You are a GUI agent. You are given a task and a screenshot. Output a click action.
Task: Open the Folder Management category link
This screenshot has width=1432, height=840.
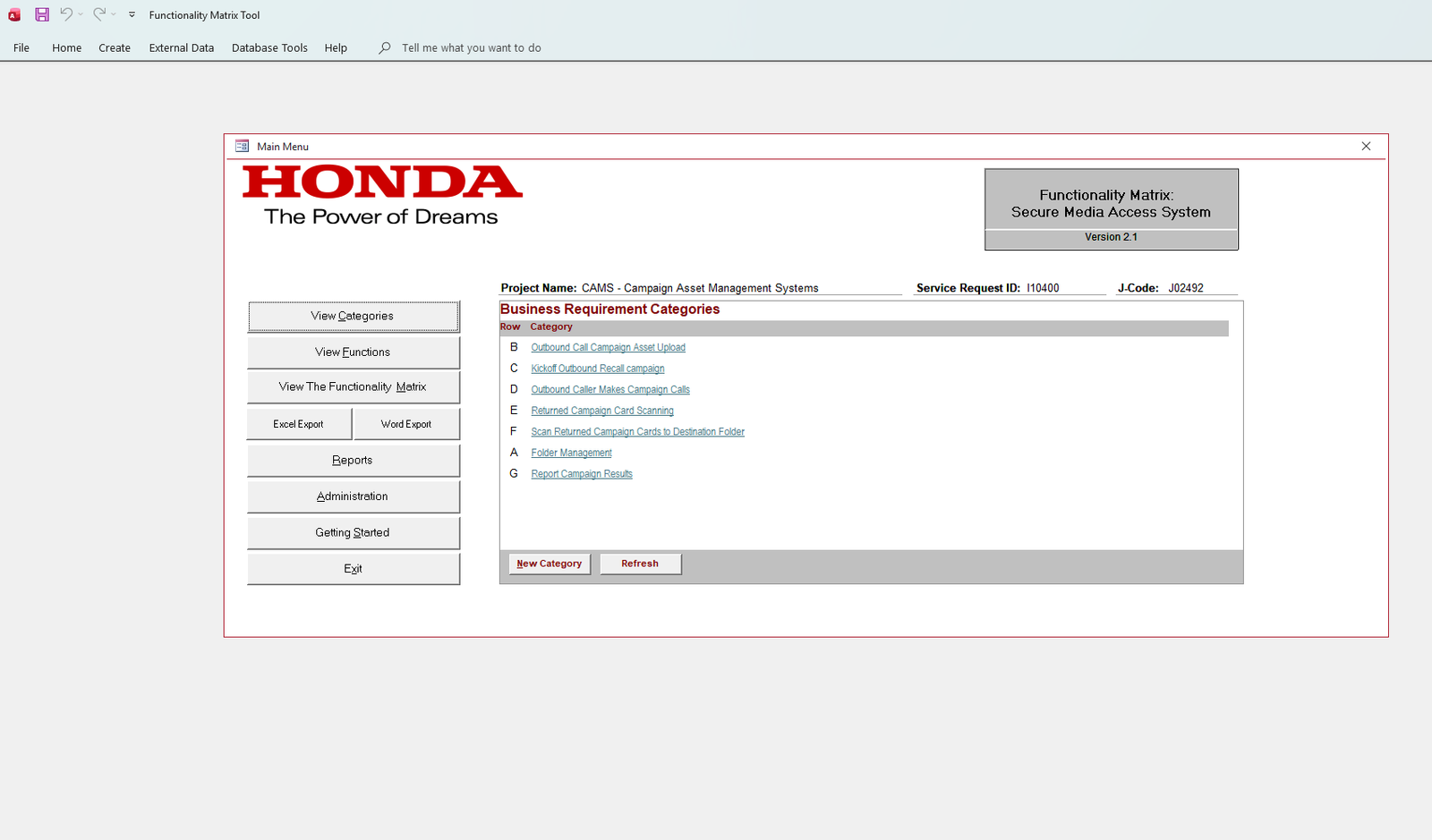tap(571, 453)
